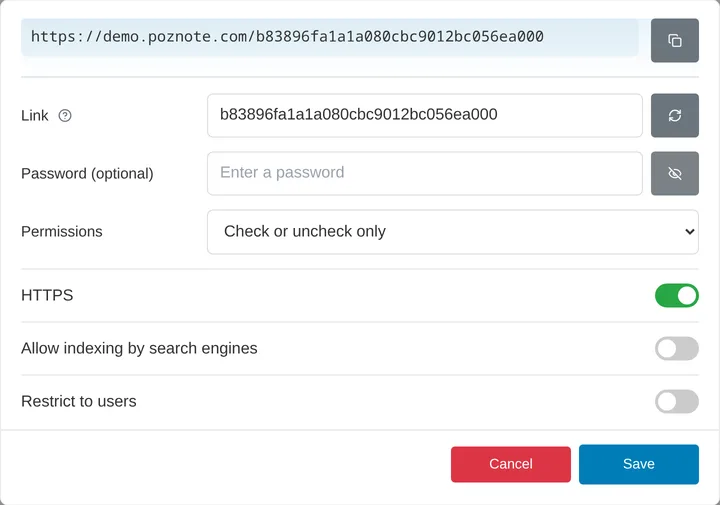Disable the HTTPS toggle

pos(676,295)
